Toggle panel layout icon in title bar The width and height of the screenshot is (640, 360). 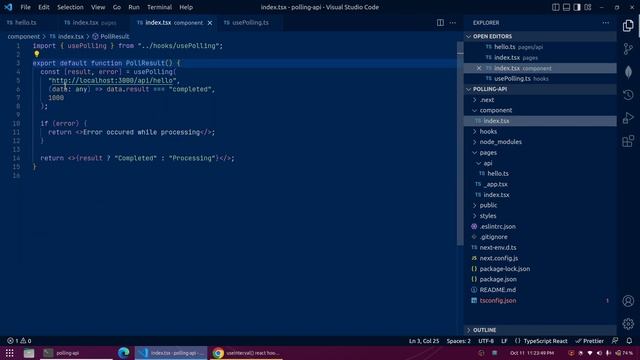coord(566,7)
